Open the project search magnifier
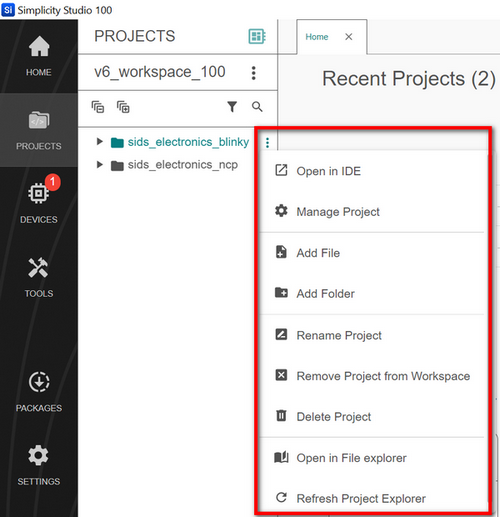 [257, 107]
